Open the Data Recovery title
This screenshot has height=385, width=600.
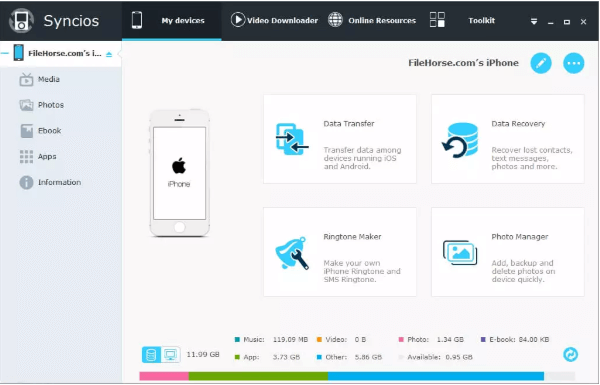click(518, 124)
